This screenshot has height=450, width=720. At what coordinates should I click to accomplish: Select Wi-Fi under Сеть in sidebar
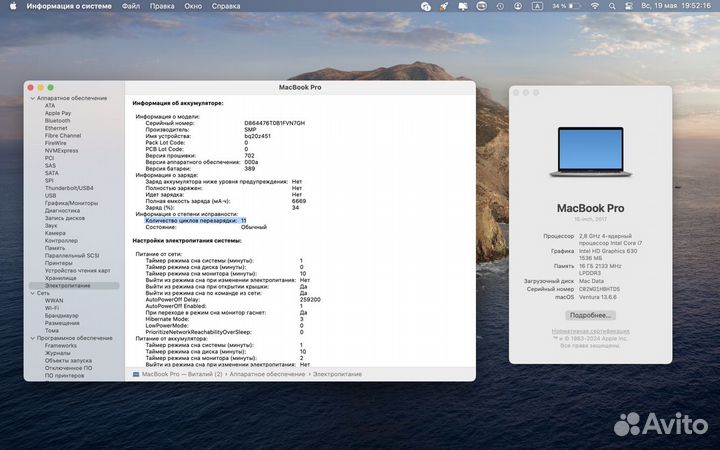pyautogui.click(x=52, y=308)
